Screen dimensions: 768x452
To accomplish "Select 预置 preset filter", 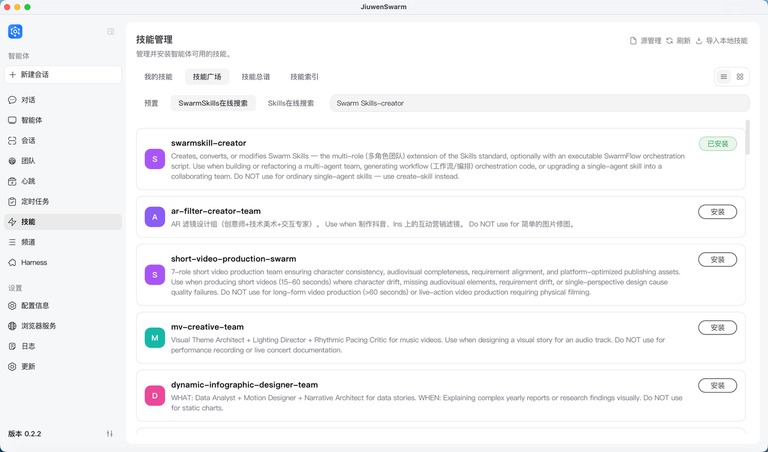I will tap(151, 103).
